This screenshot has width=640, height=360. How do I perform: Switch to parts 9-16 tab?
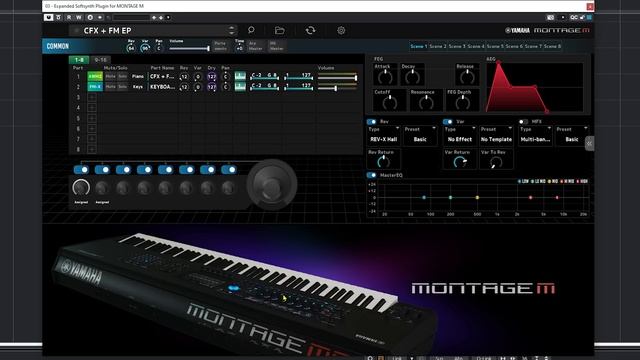tap(100, 60)
